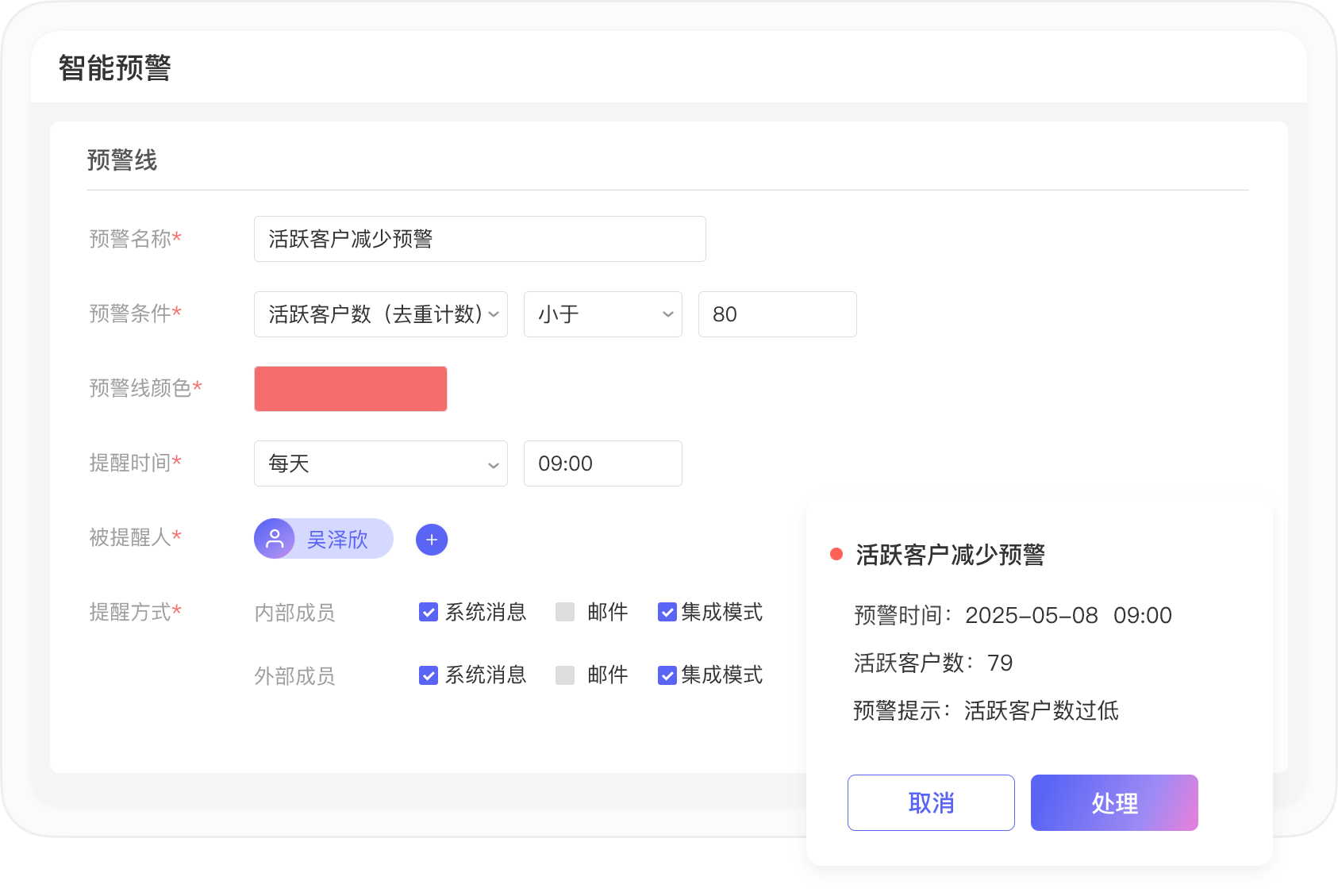Click the 09:00 reminder time field

point(603,463)
